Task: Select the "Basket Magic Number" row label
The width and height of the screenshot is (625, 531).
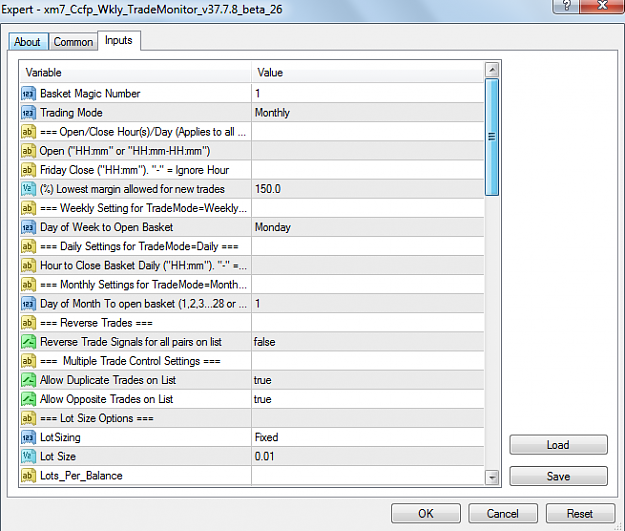Action: (90, 94)
